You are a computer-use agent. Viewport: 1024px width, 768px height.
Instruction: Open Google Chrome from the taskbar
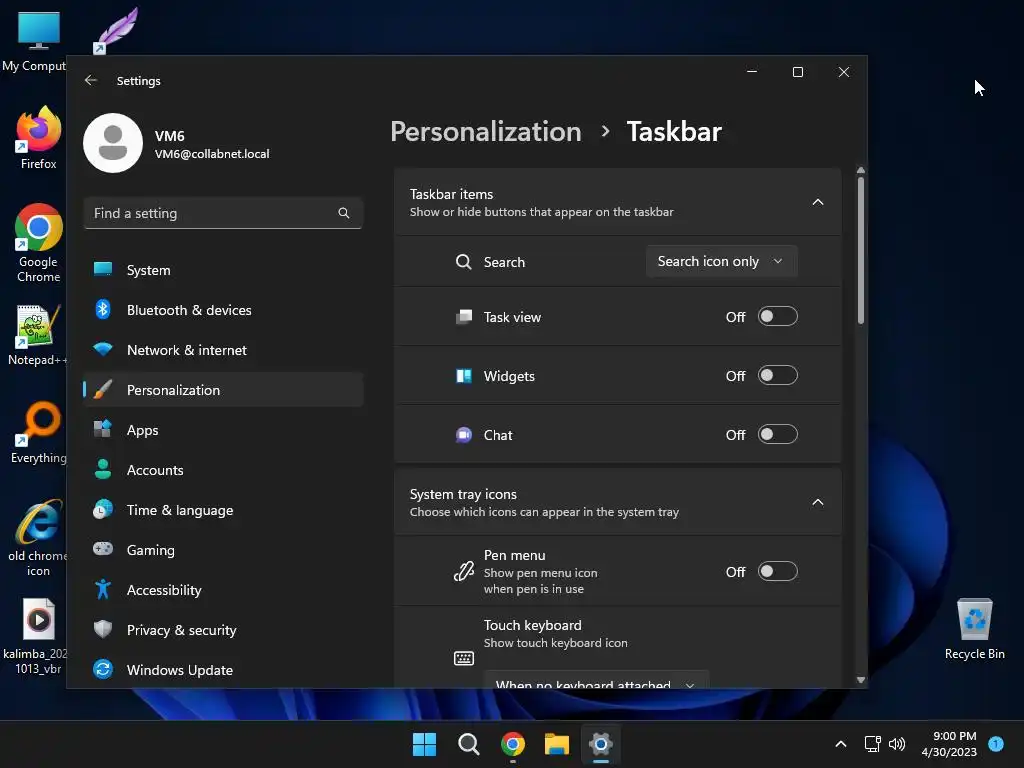coord(513,744)
